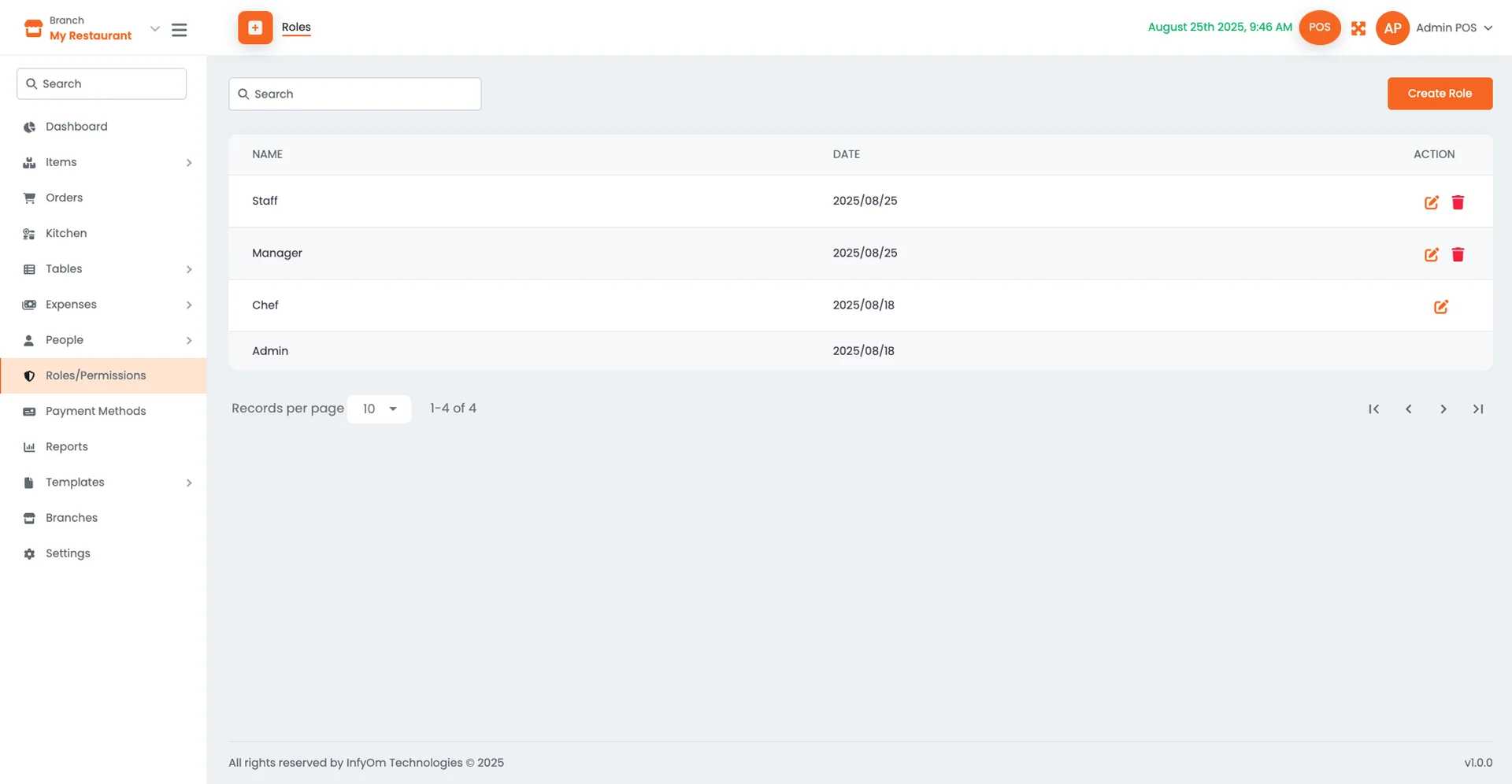This screenshot has width=1512, height=784.
Task: Go to the next page arrow
Action: pyautogui.click(x=1443, y=409)
